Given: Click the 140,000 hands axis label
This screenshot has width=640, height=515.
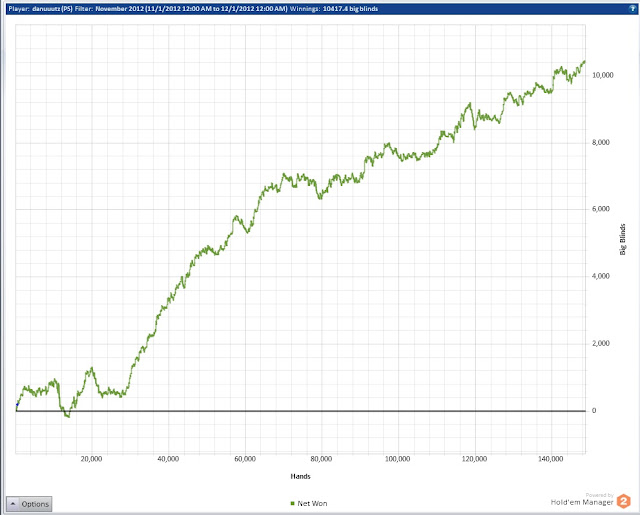Looking at the screenshot, I should (551, 459).
